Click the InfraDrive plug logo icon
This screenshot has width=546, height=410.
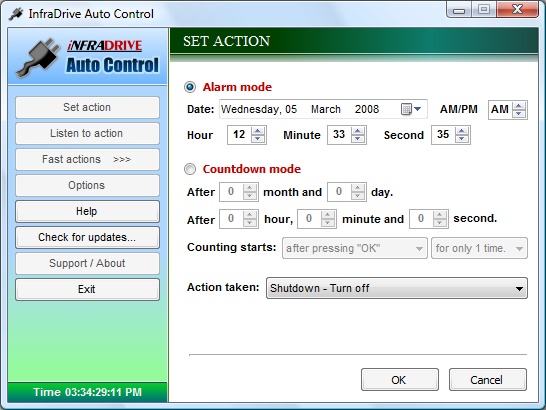(38, 58)
